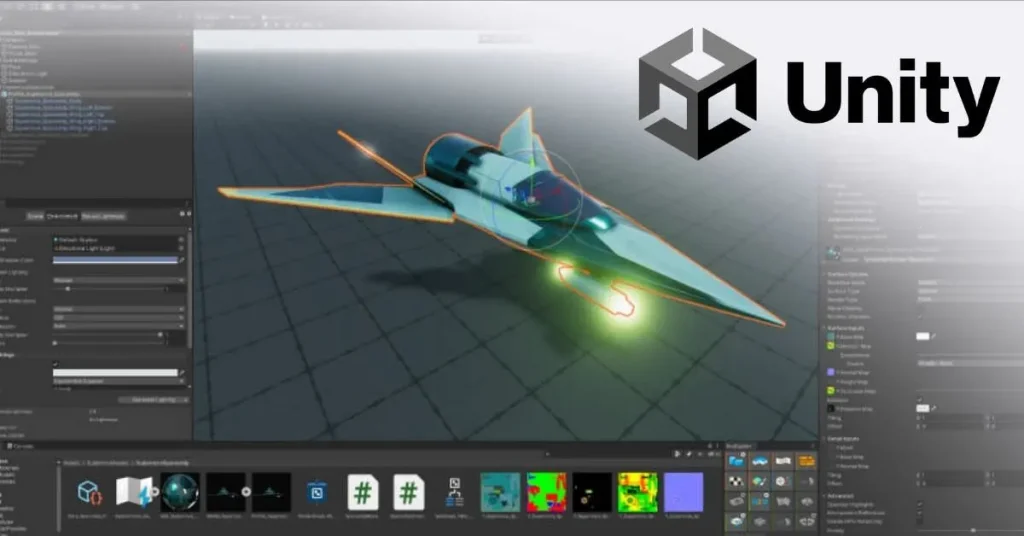Open the Surface Type dropdown

coord(970,291)
